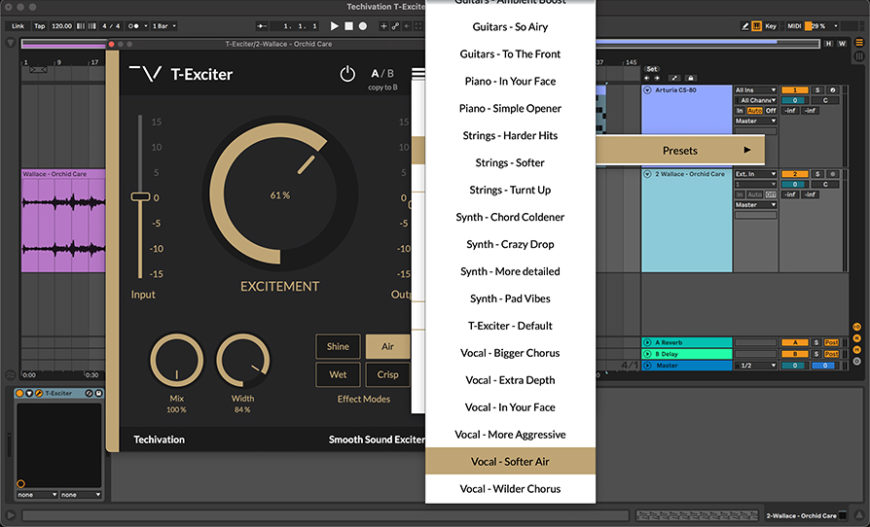Click the previous locator arrow under Set
870x527 pixels.
[646, 78]
